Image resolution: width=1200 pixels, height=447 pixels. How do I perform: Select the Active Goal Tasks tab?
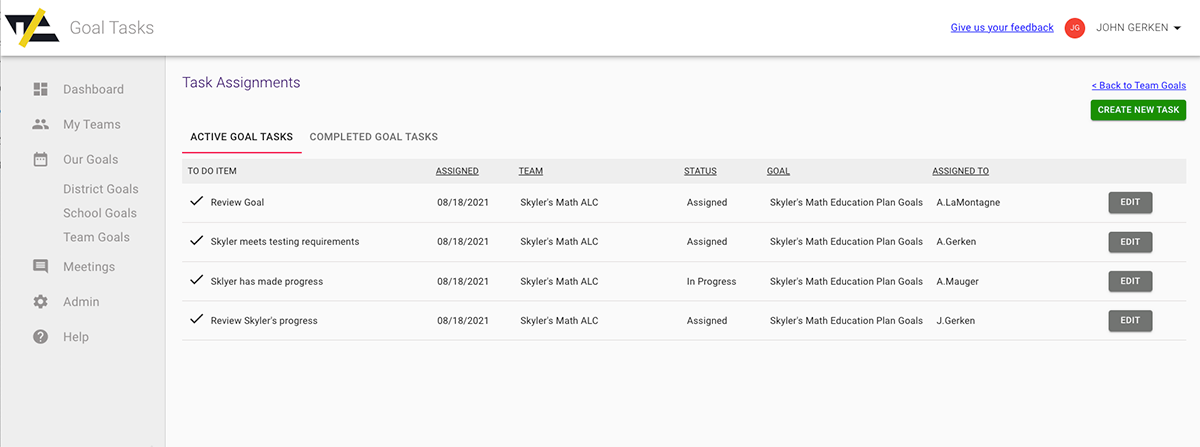point(242,137)
